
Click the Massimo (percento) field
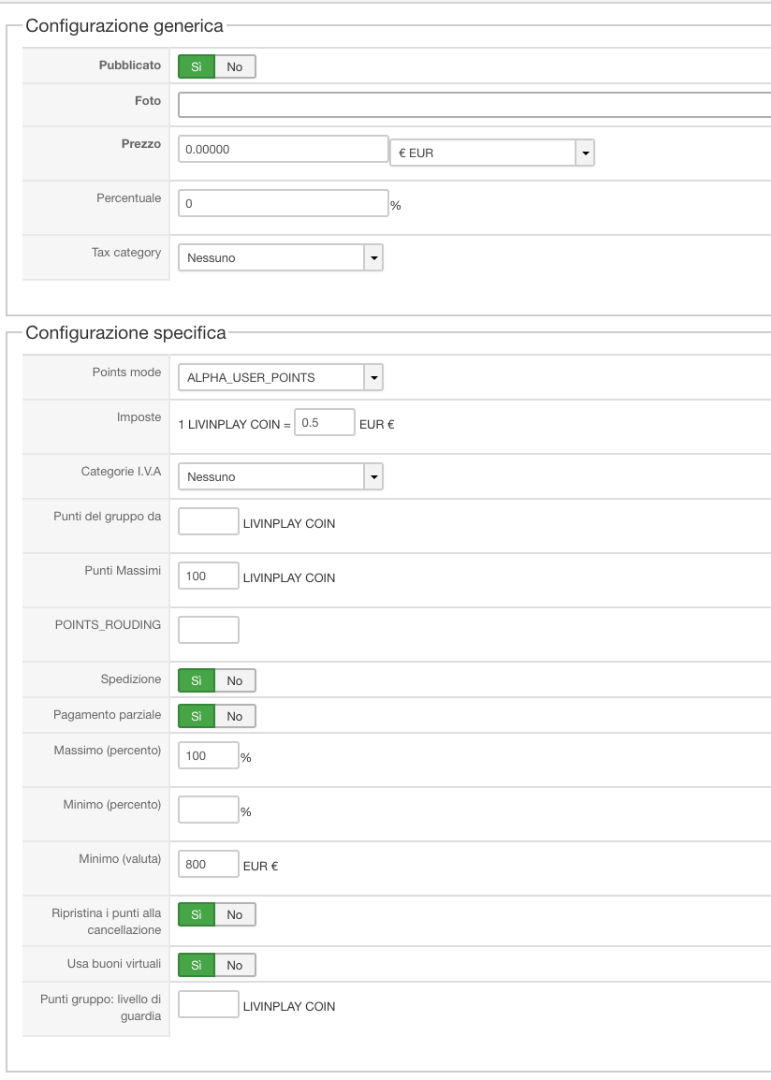[208, 756]
